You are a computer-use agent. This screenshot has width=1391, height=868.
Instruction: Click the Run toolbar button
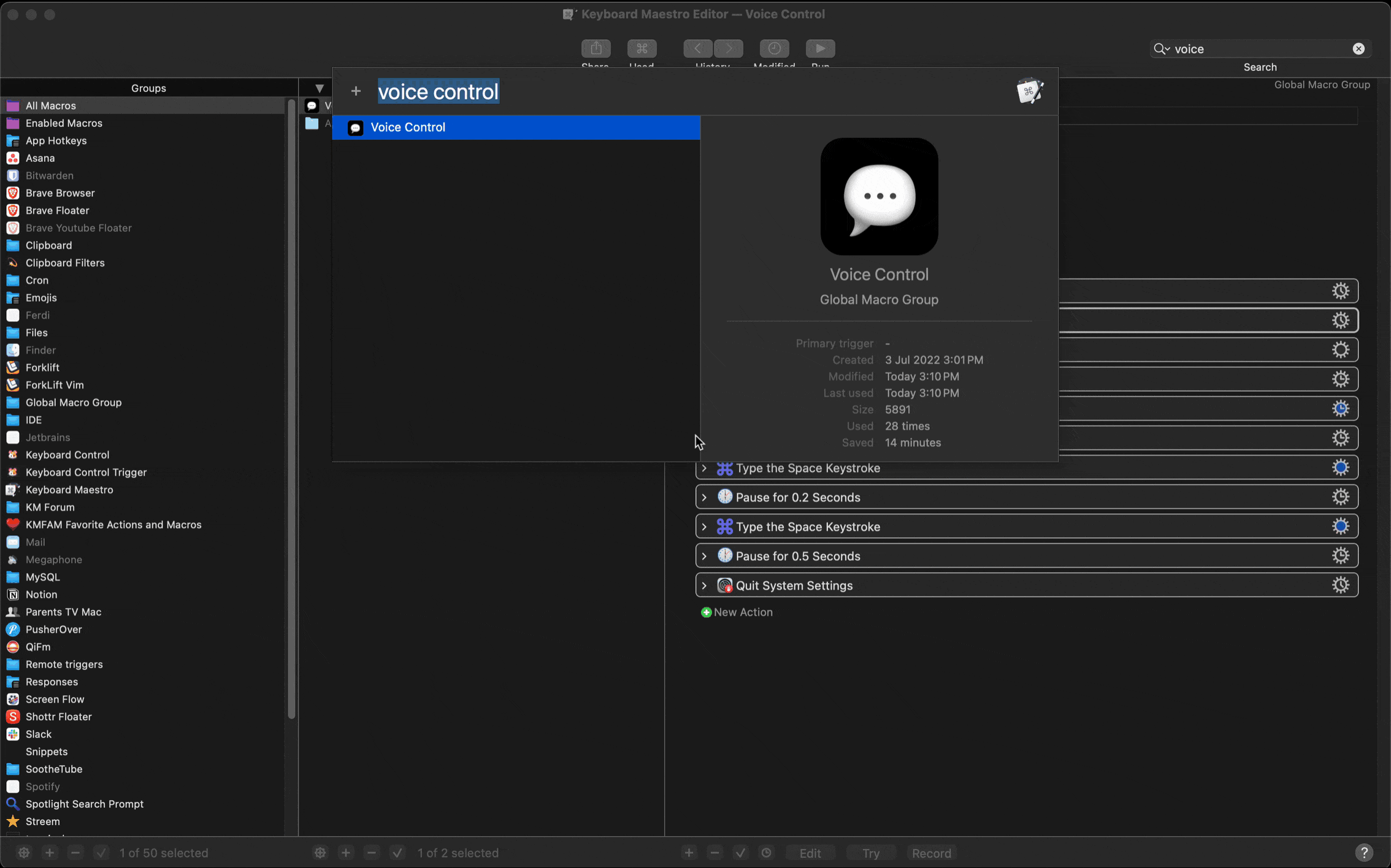click(x=820, y=48)
